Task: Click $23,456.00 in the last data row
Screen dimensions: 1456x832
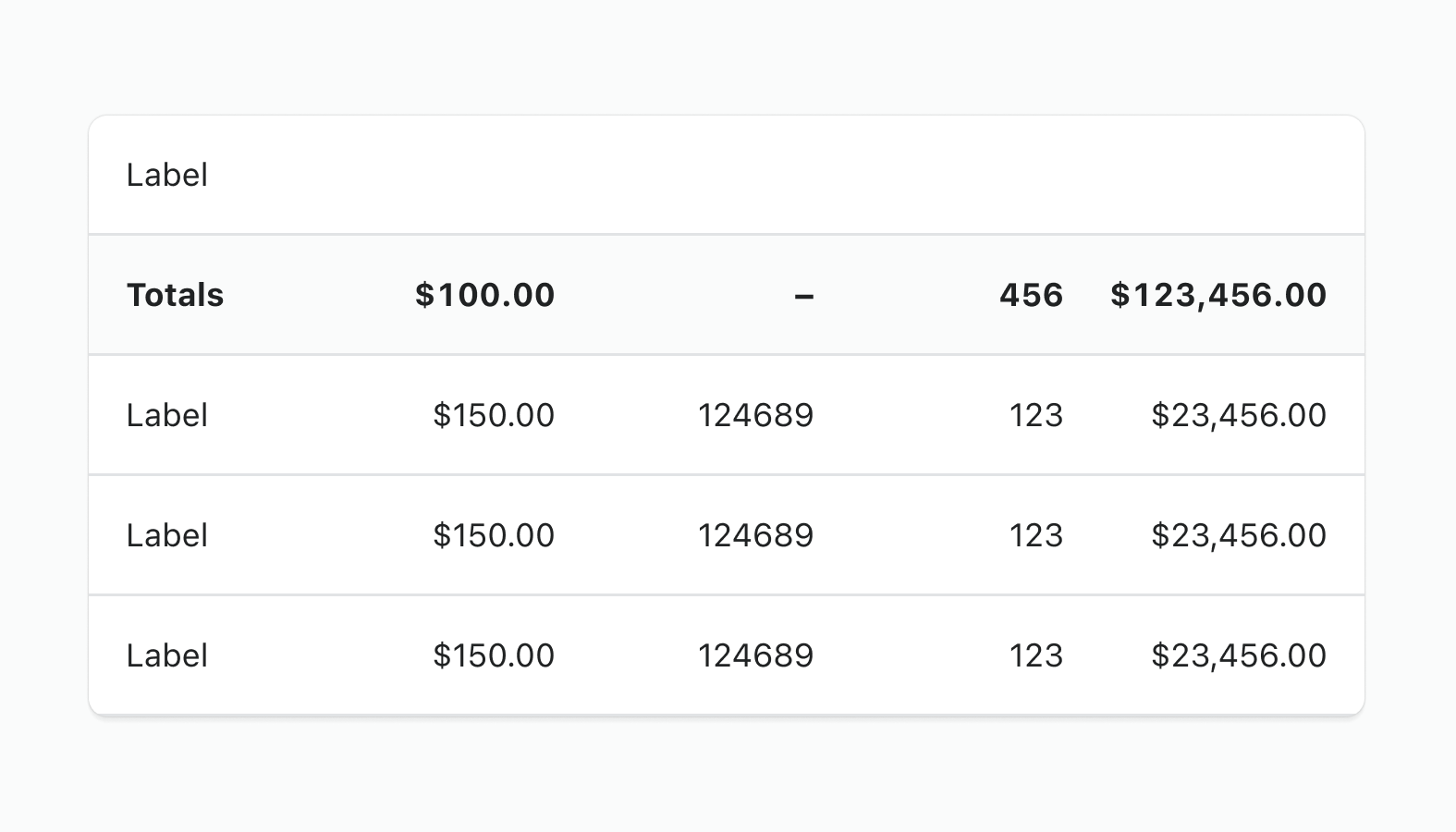Action: pos(1239,655)
